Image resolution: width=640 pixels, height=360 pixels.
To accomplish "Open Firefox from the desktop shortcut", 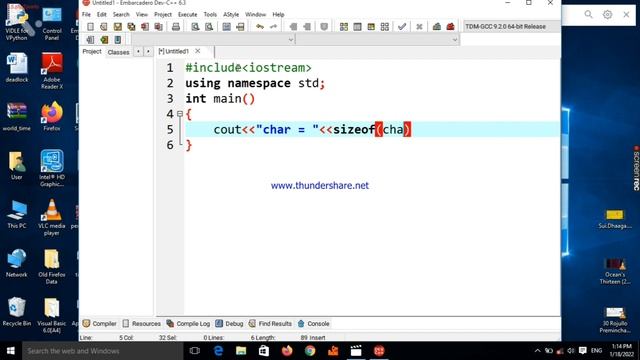I will click(x=52, y=117).
